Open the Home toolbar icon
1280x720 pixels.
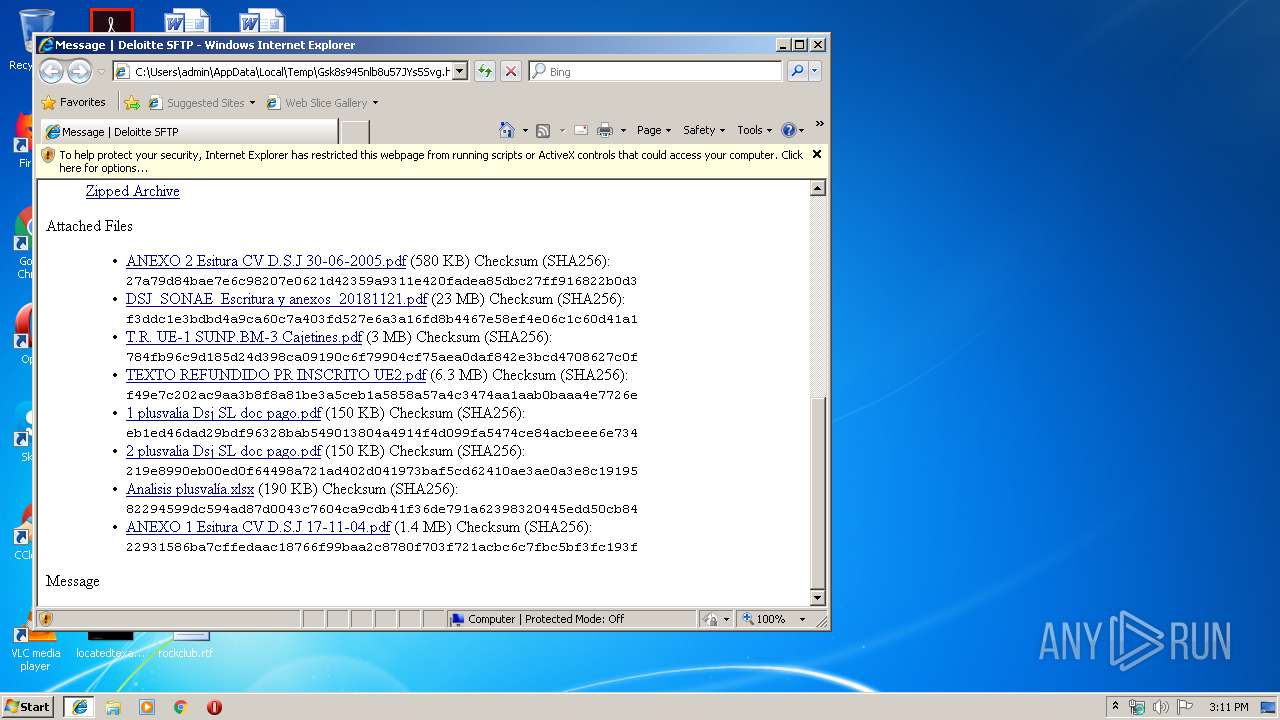(506, 130)
